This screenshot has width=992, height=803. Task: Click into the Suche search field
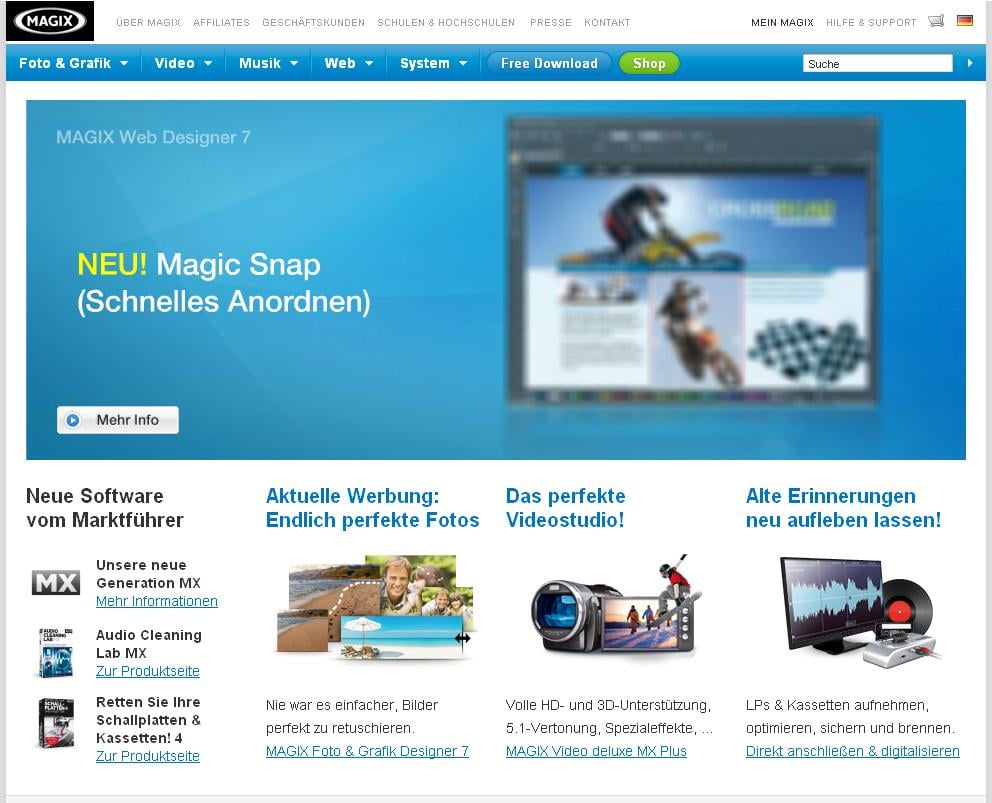[x=877, y=64]
